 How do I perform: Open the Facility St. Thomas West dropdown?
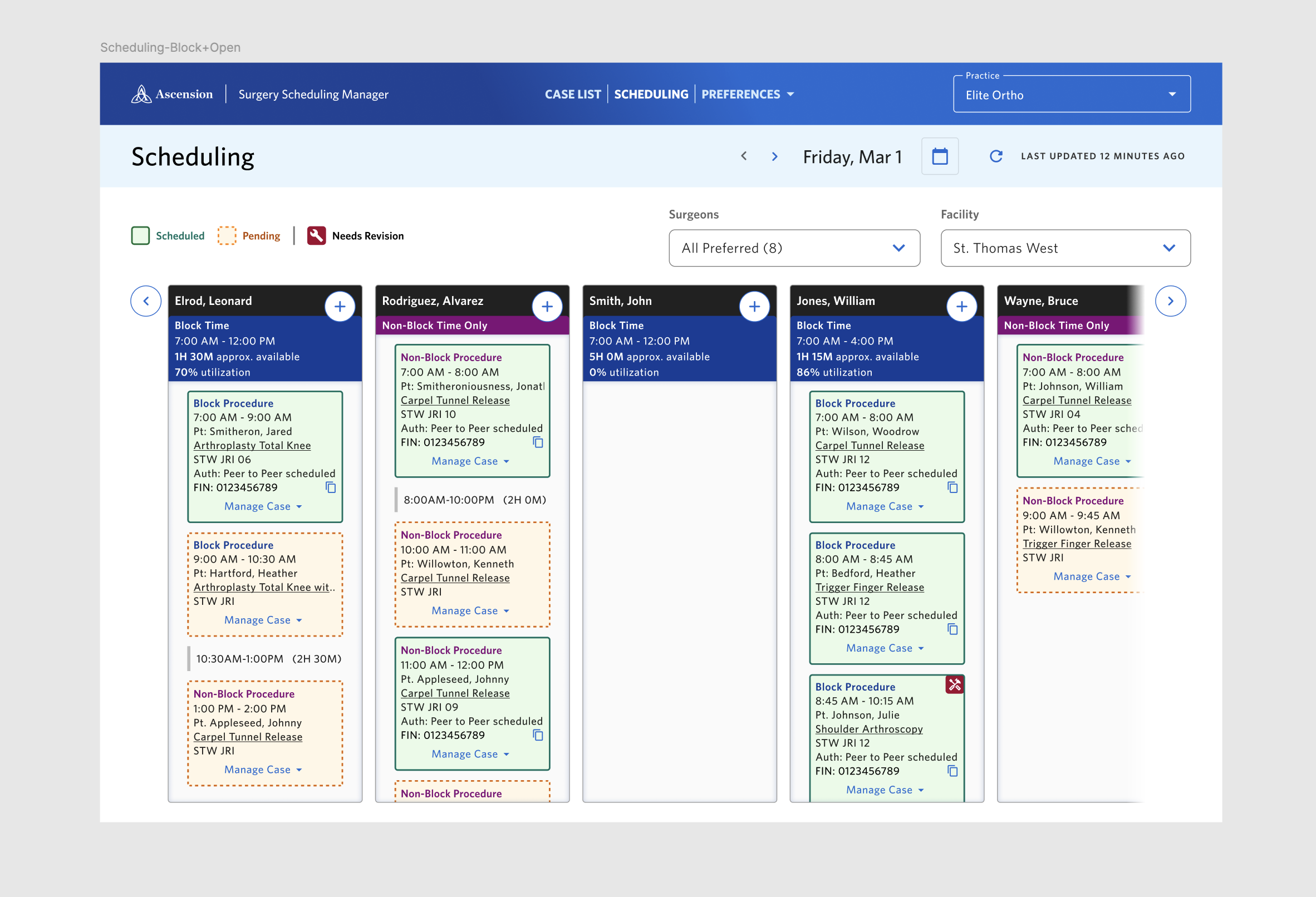coord(1065,248)
